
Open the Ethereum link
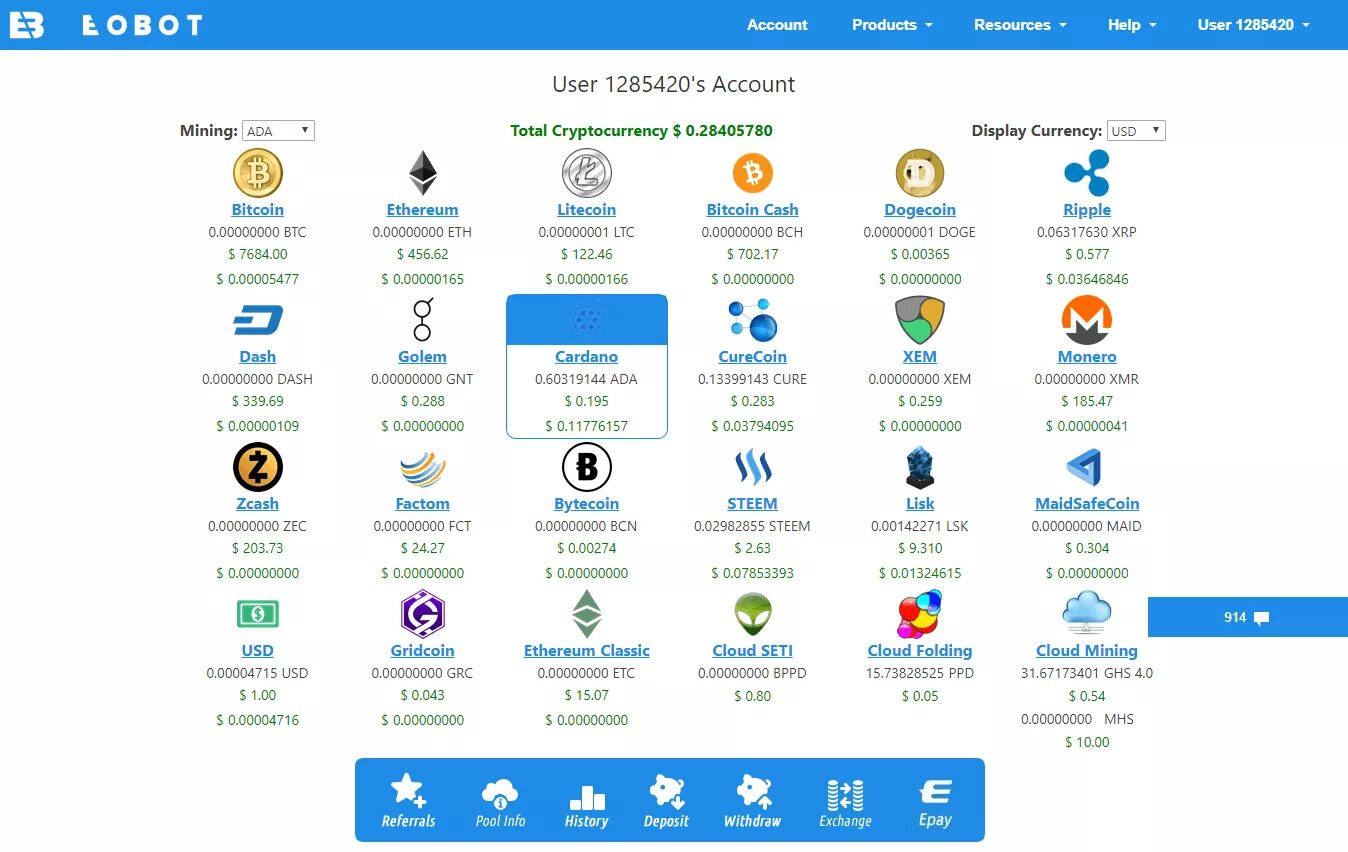coord(423,210)
